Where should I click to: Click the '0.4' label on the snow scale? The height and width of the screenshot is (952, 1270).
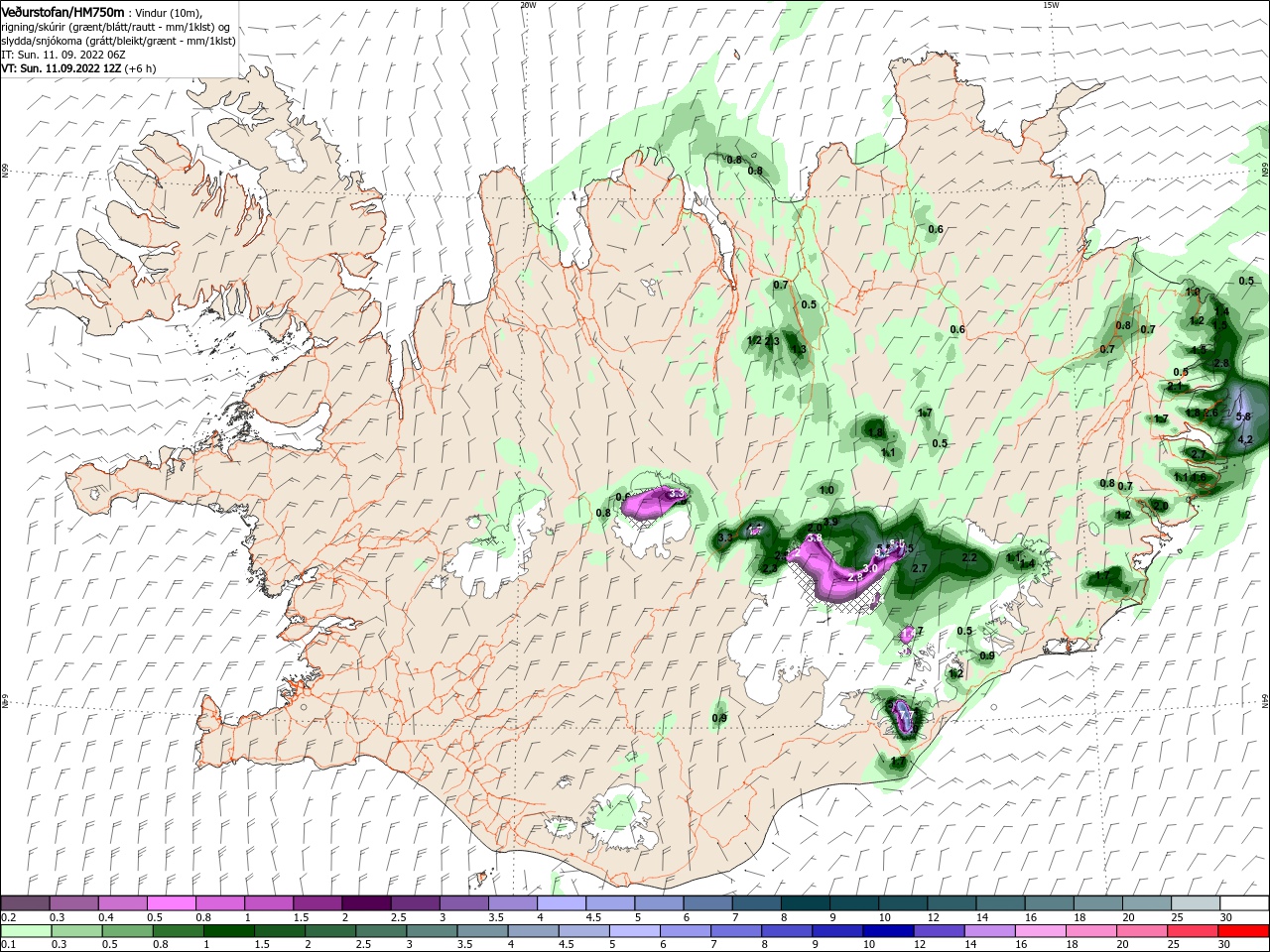(x=107, y=917)
